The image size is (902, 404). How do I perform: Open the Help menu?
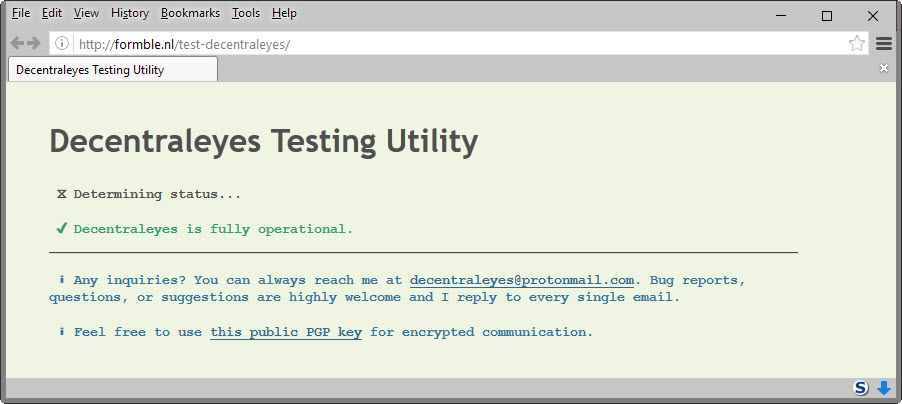click(x=284, y=13)
